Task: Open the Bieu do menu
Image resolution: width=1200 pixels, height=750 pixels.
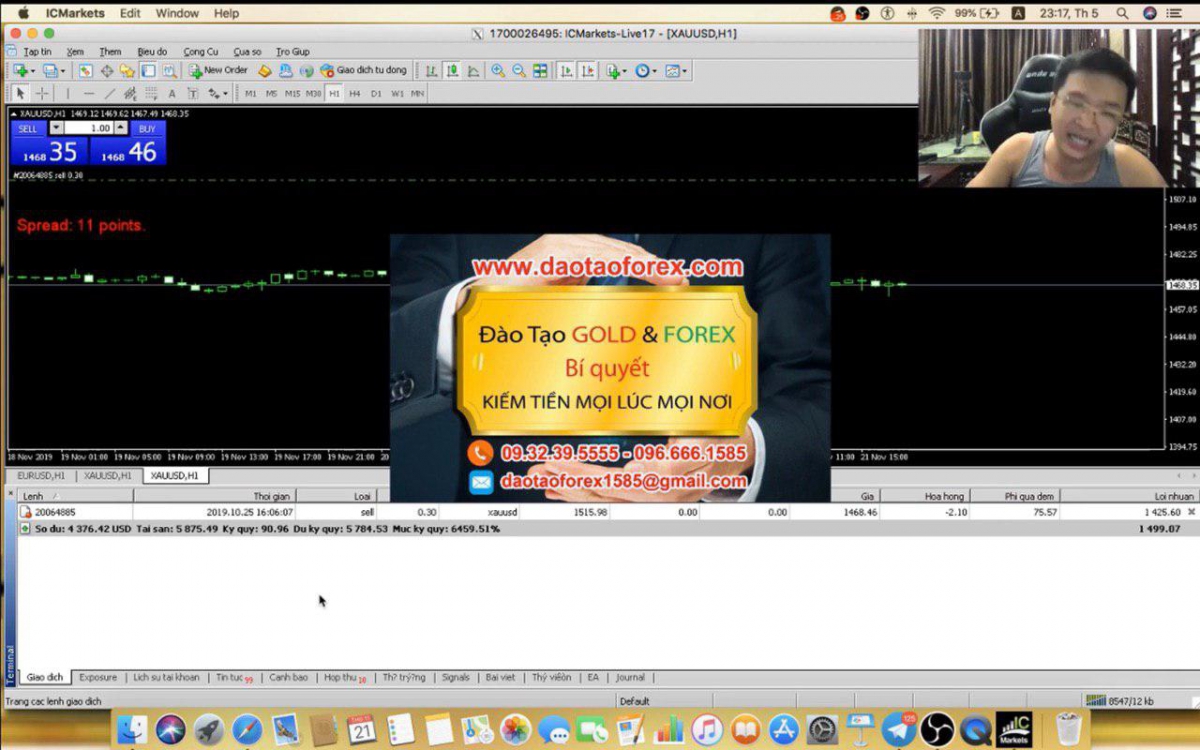Action: coord(152,51)
